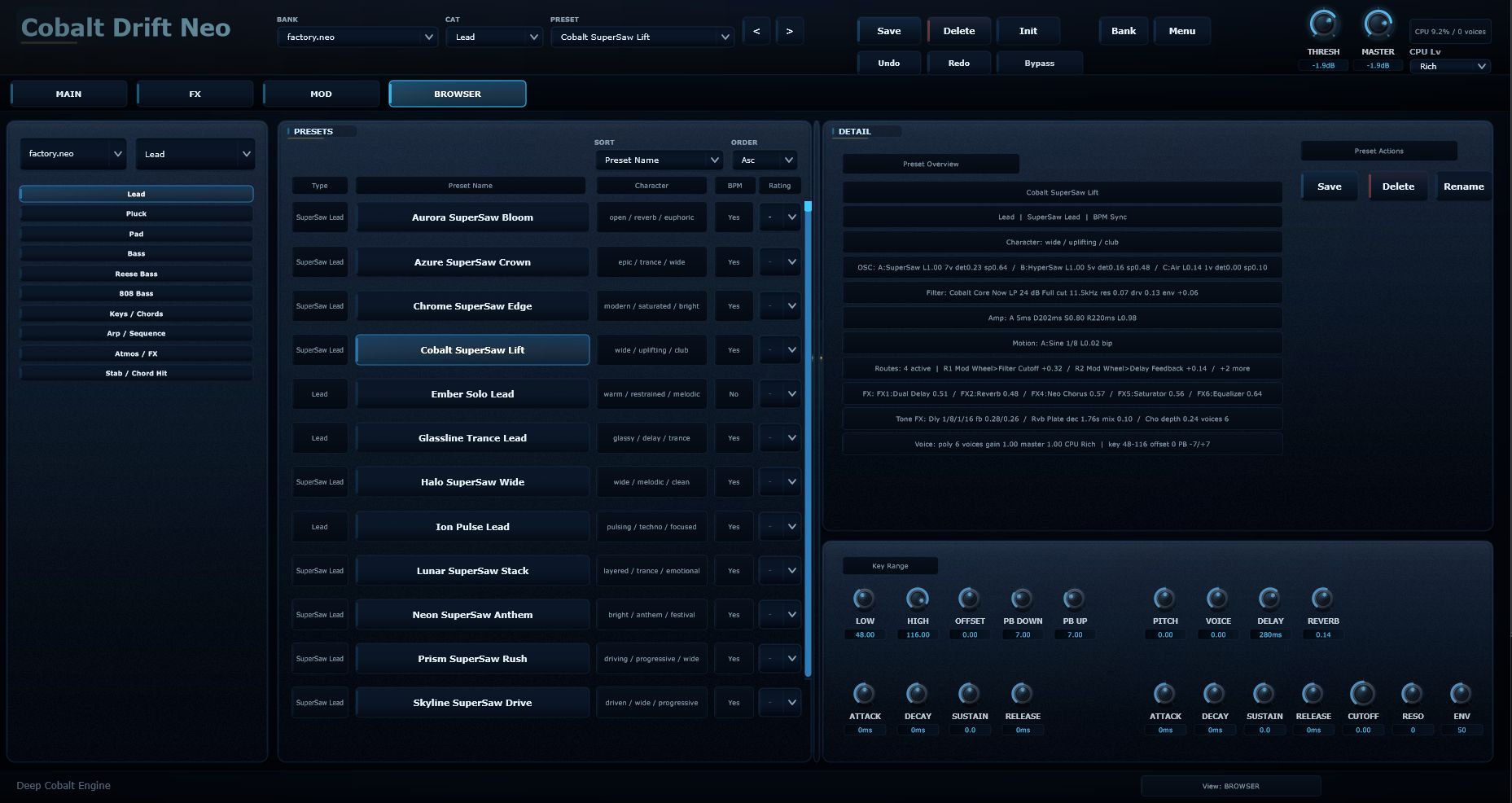Switch to the MOD tab
Screen dimensions: 1512x803
pyautogui.click(x=321, y=94)
